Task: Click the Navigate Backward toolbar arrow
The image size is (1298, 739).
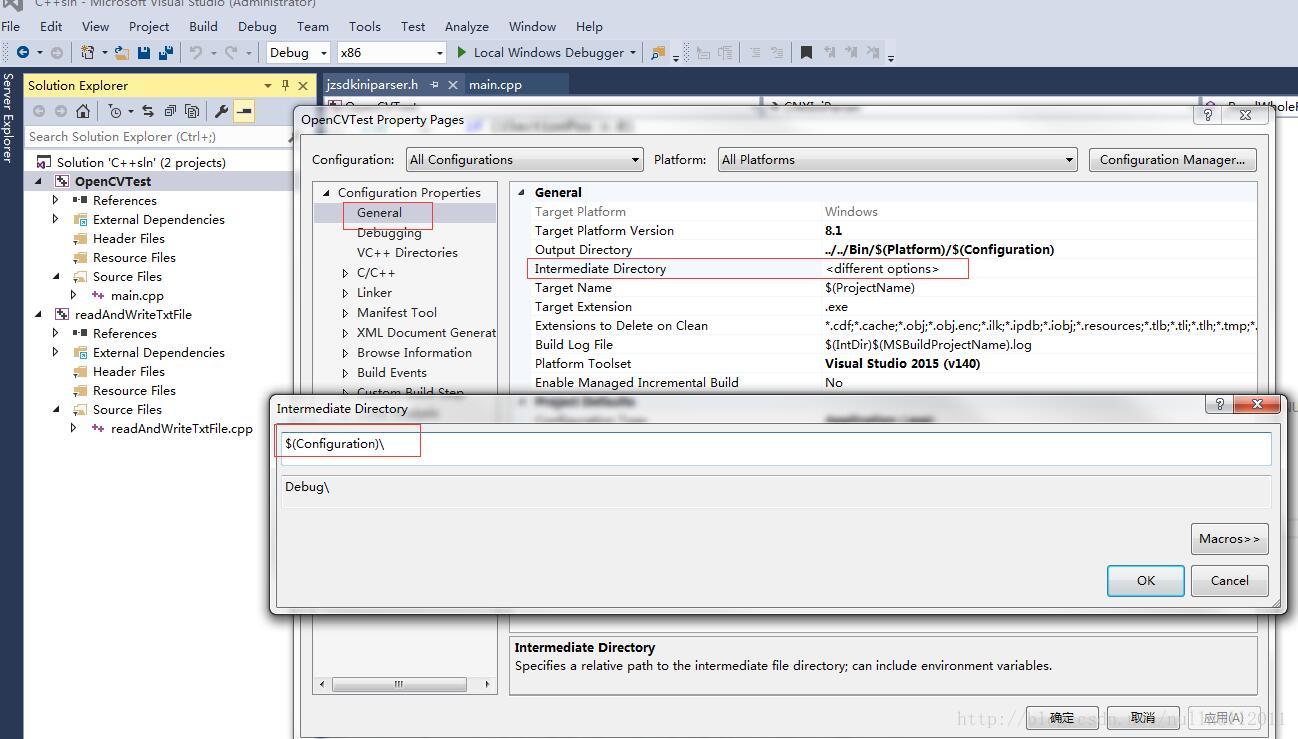Action: pyautogui.click(x=22, y=53)
